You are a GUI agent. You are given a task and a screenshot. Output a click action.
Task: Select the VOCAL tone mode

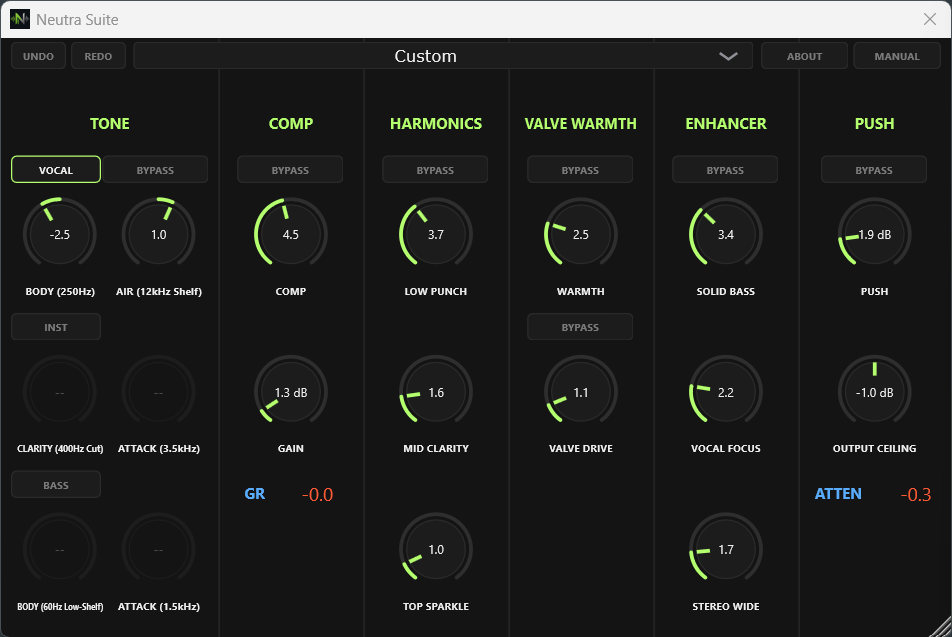pyautogui.click(x=56, y=169)
